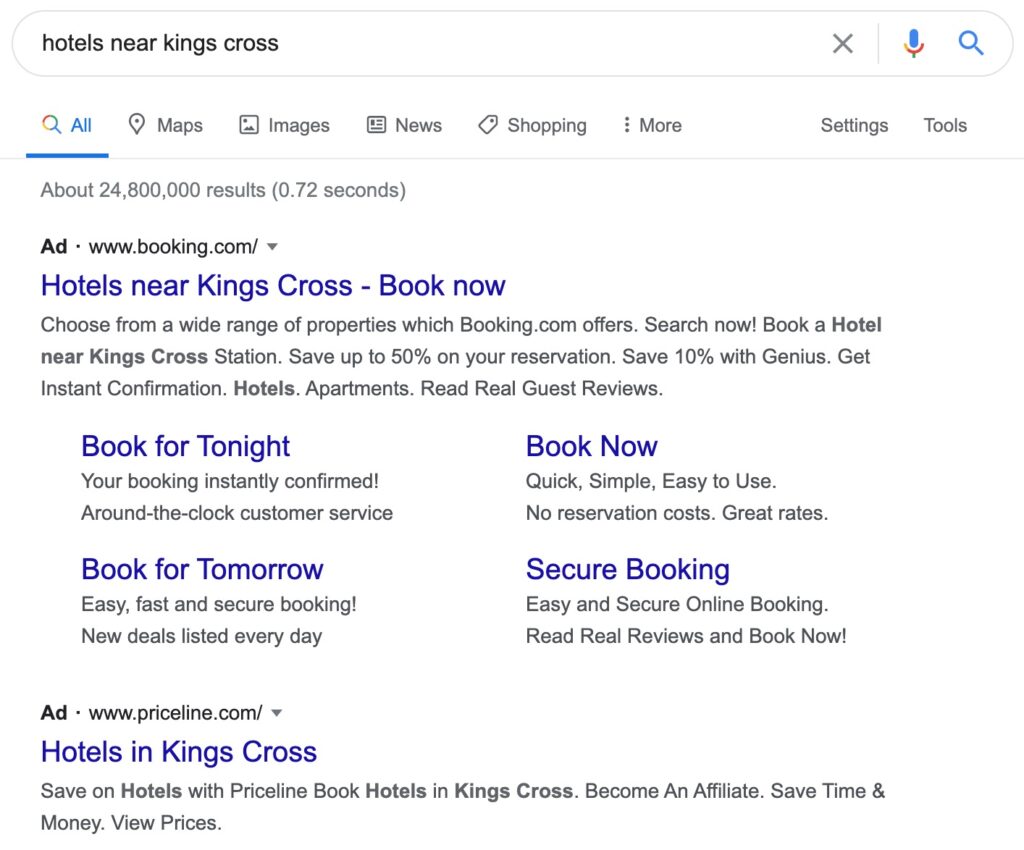Click the 'Book Now' sitelink
This screenshot has height=850, width=1024.
(x=591, y=446)
